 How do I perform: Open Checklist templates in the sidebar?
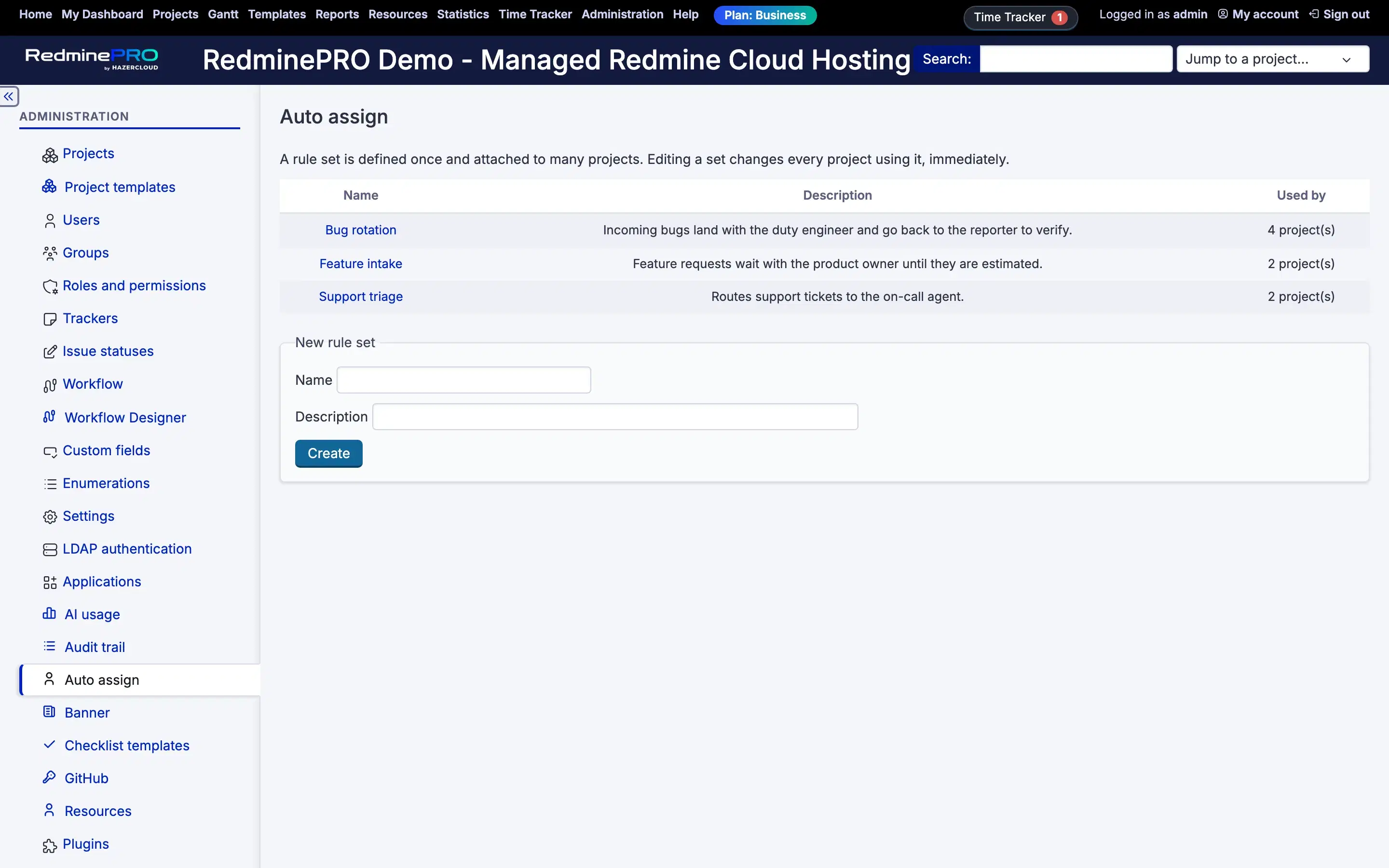coord(127,745)
